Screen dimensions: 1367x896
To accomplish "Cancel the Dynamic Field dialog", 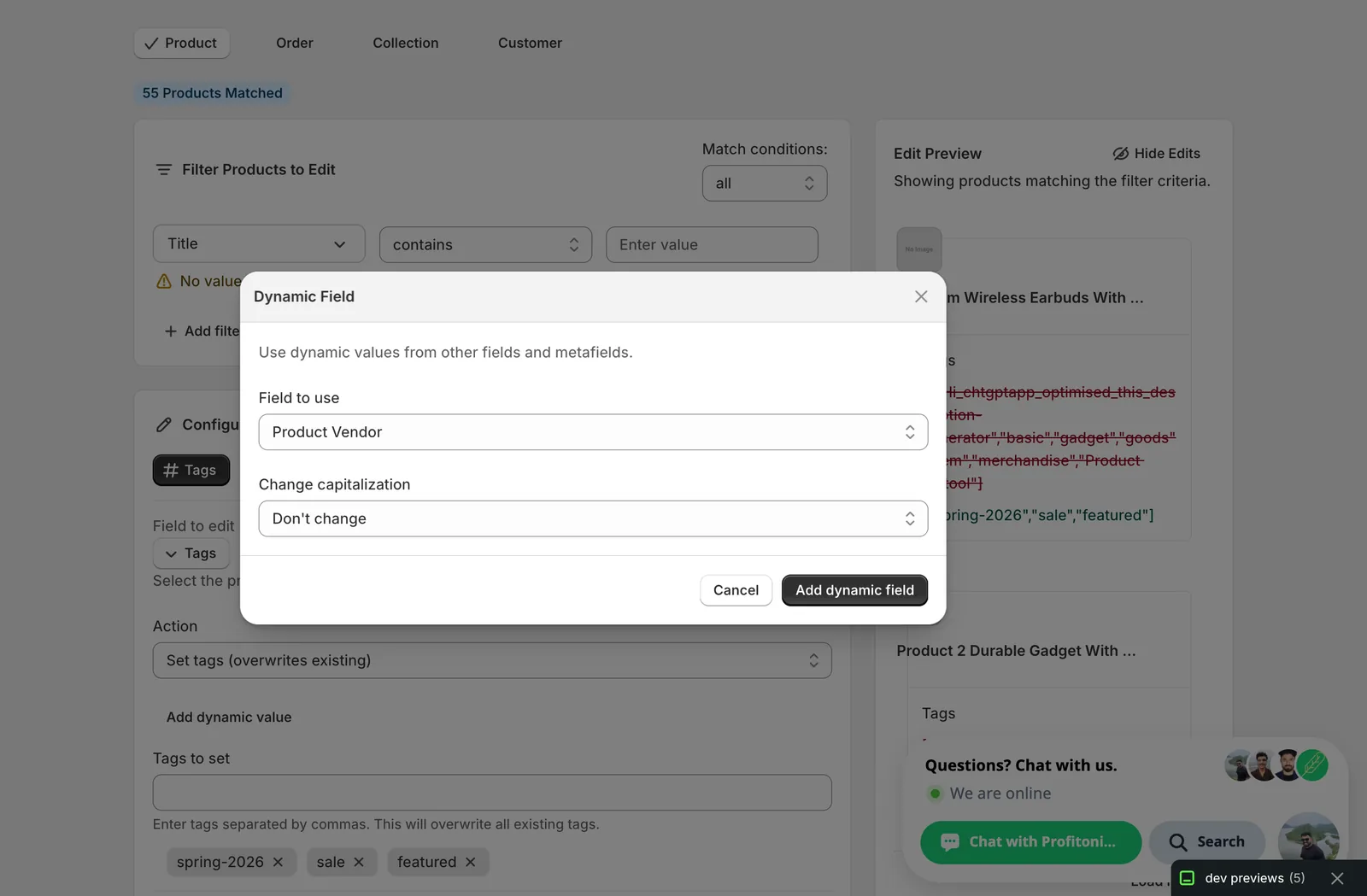I will (736, 590).
